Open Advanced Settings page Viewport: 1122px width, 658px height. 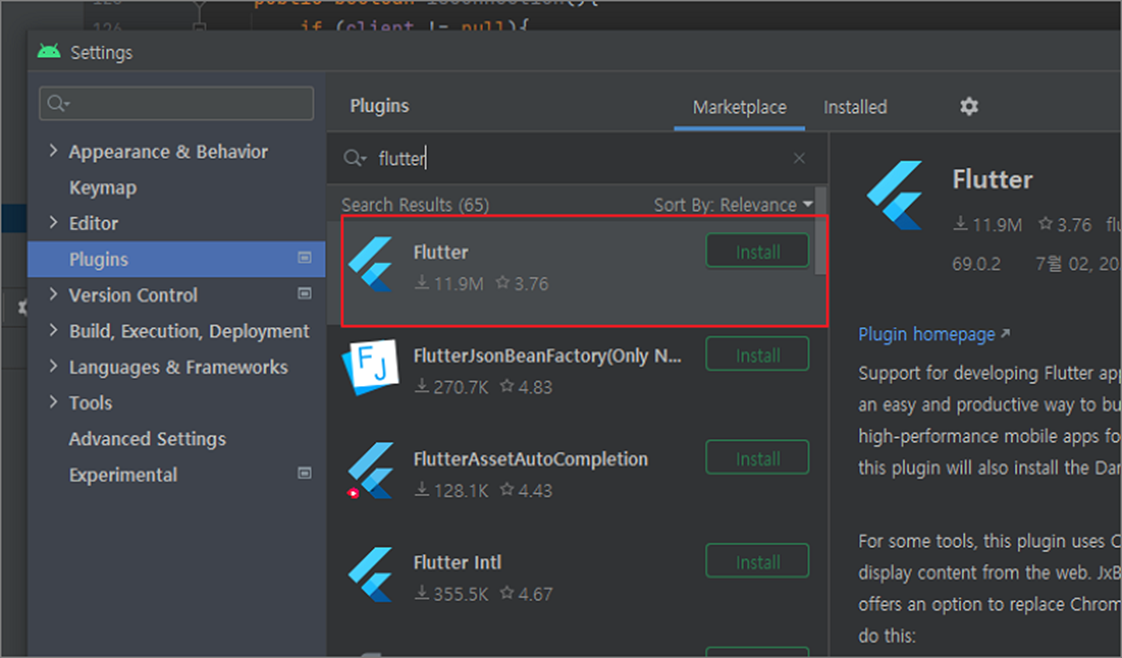(x=147, y=438)
